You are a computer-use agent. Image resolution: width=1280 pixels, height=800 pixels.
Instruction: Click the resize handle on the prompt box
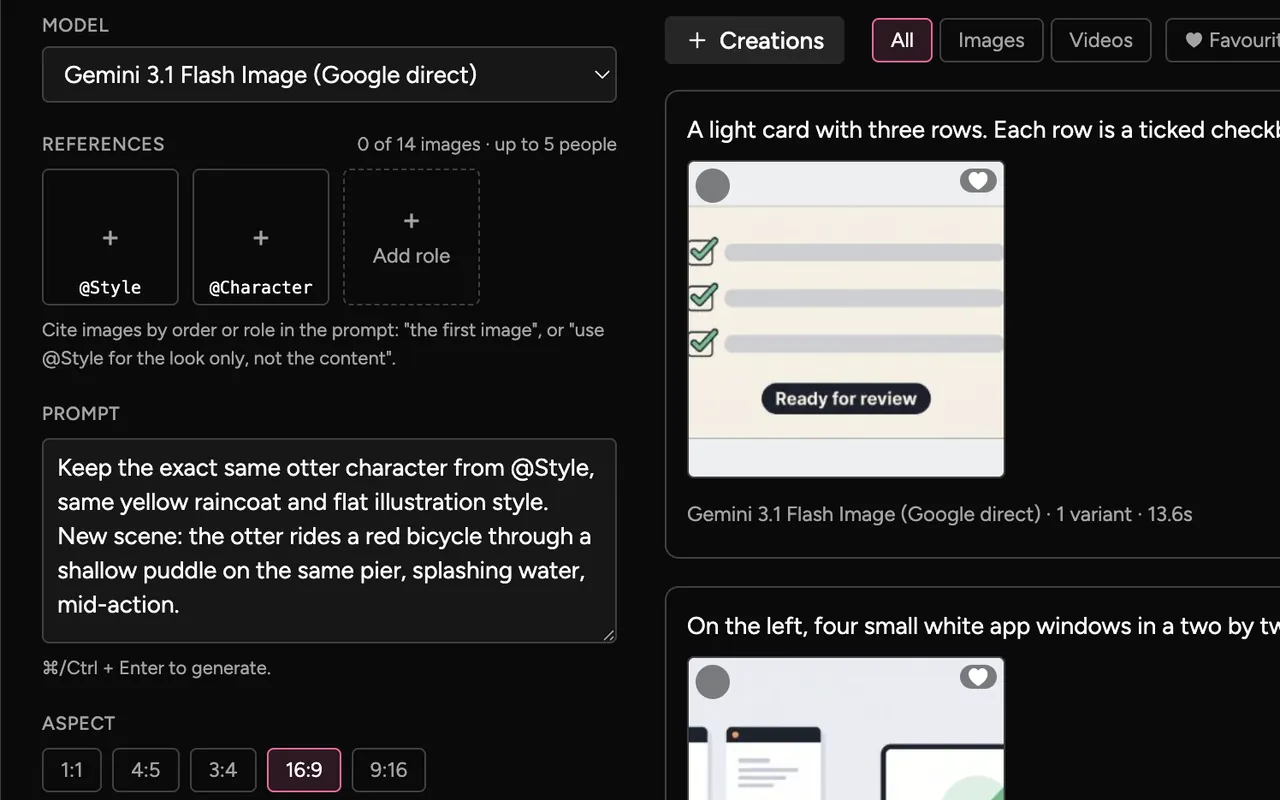coord(608,634)
